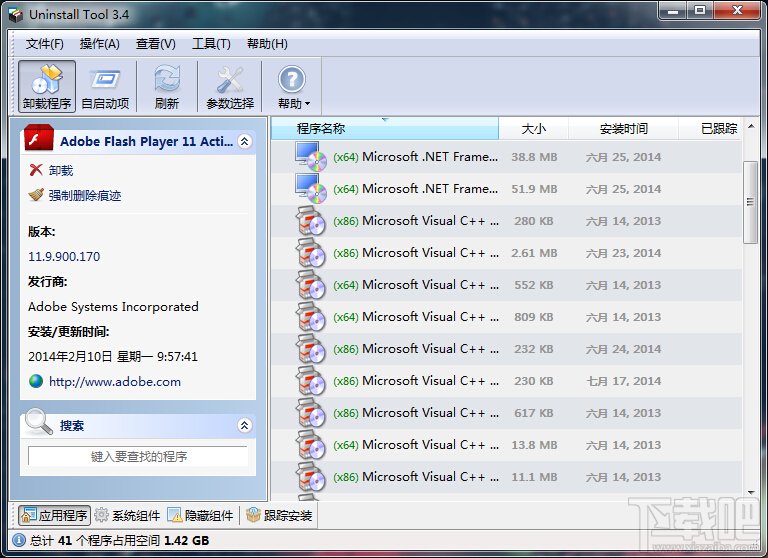Open the http://www.adobe.com link
Viewport: 768px width, 558px height.
click(x=115, y=382)
